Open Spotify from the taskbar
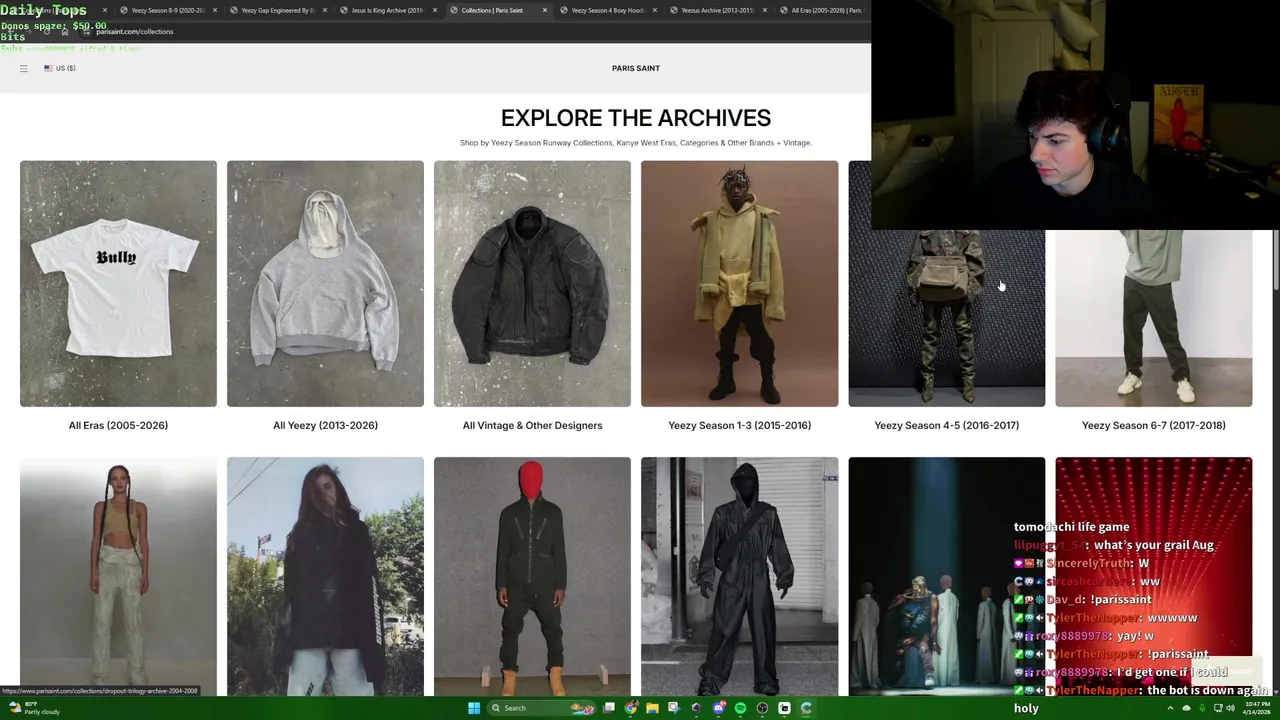The width and height of the screenshot is (1280, 720). click(x=740, y=708)
